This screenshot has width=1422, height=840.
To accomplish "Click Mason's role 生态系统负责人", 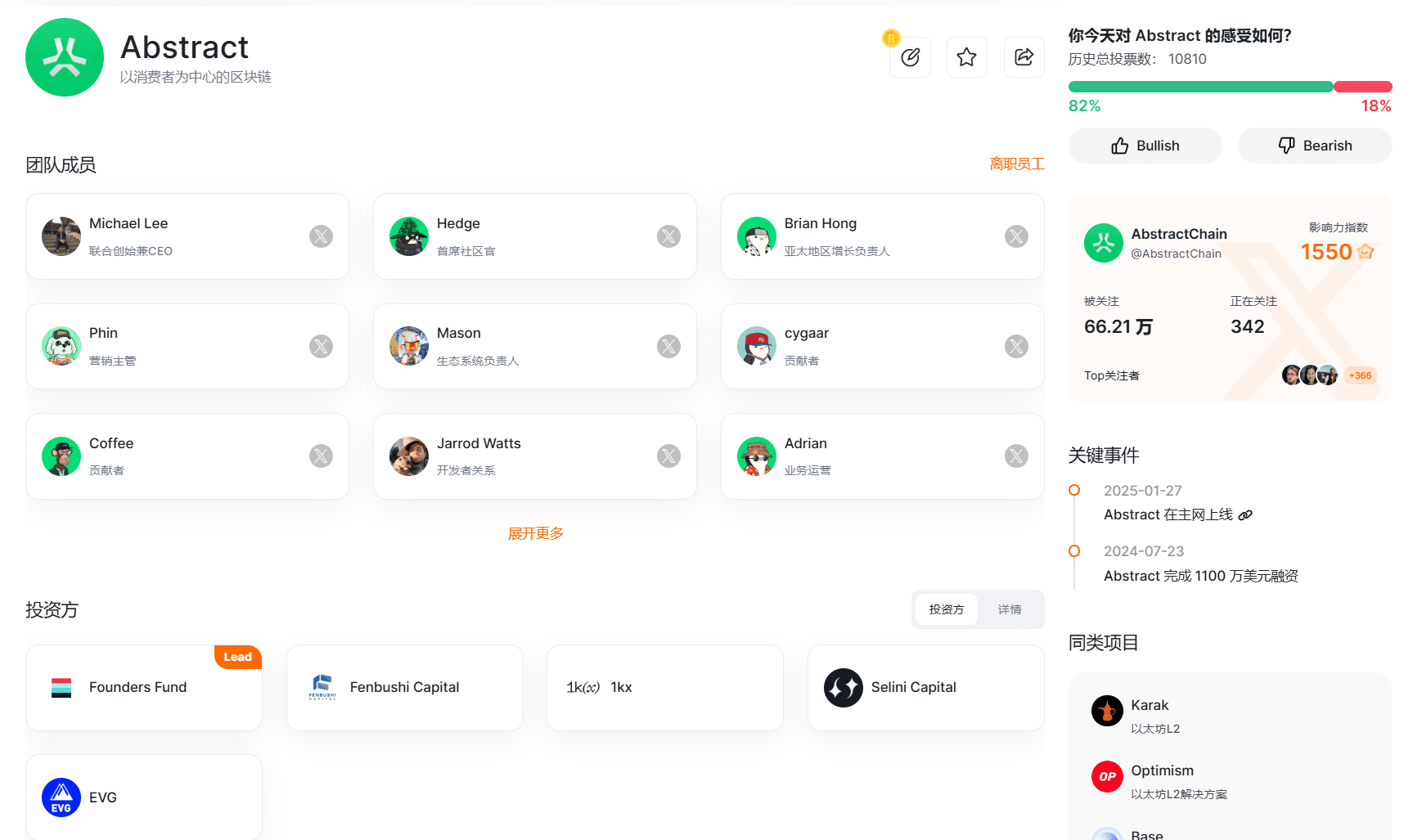I will (x=478, y=361).
